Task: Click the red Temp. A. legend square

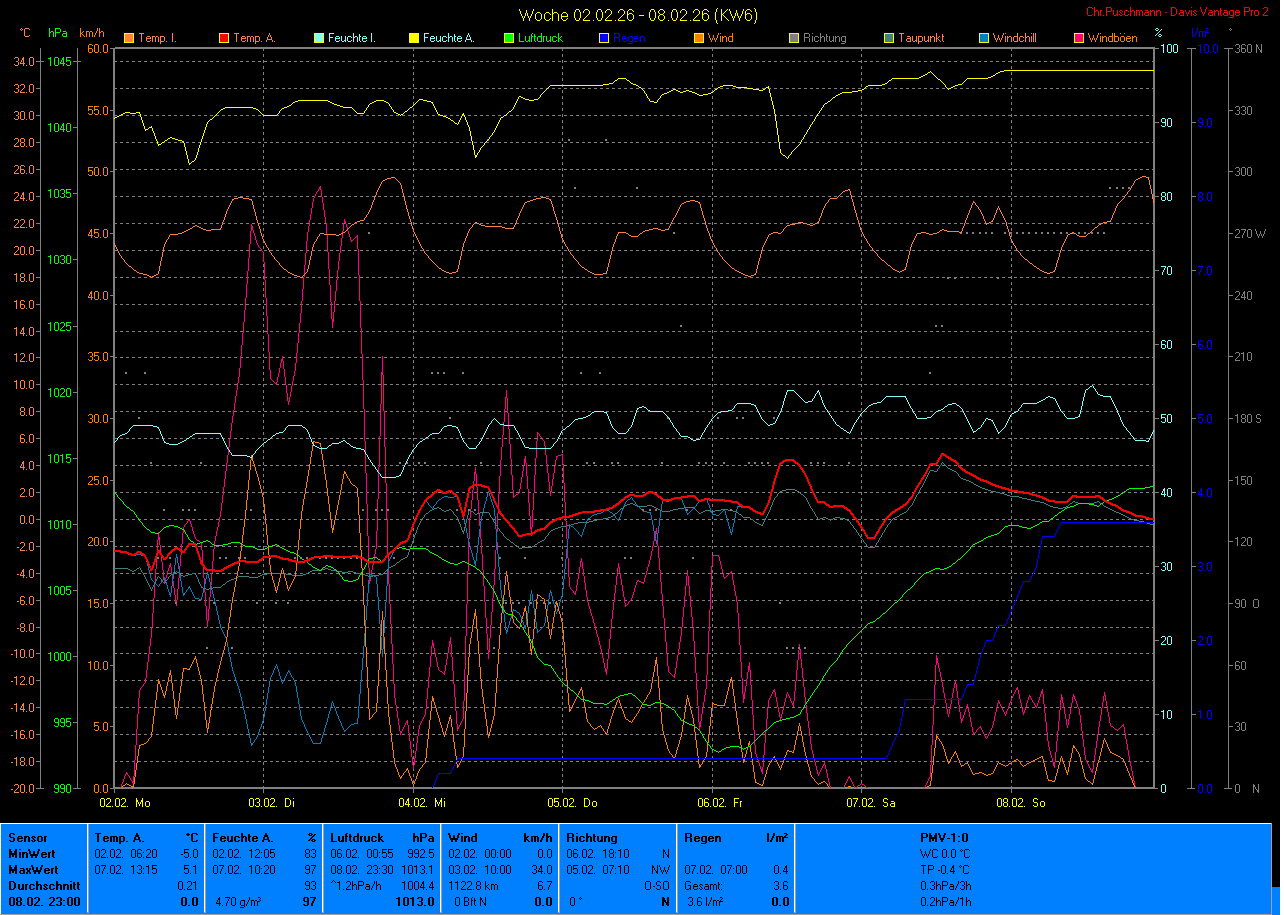Action: tap(224, 39)
